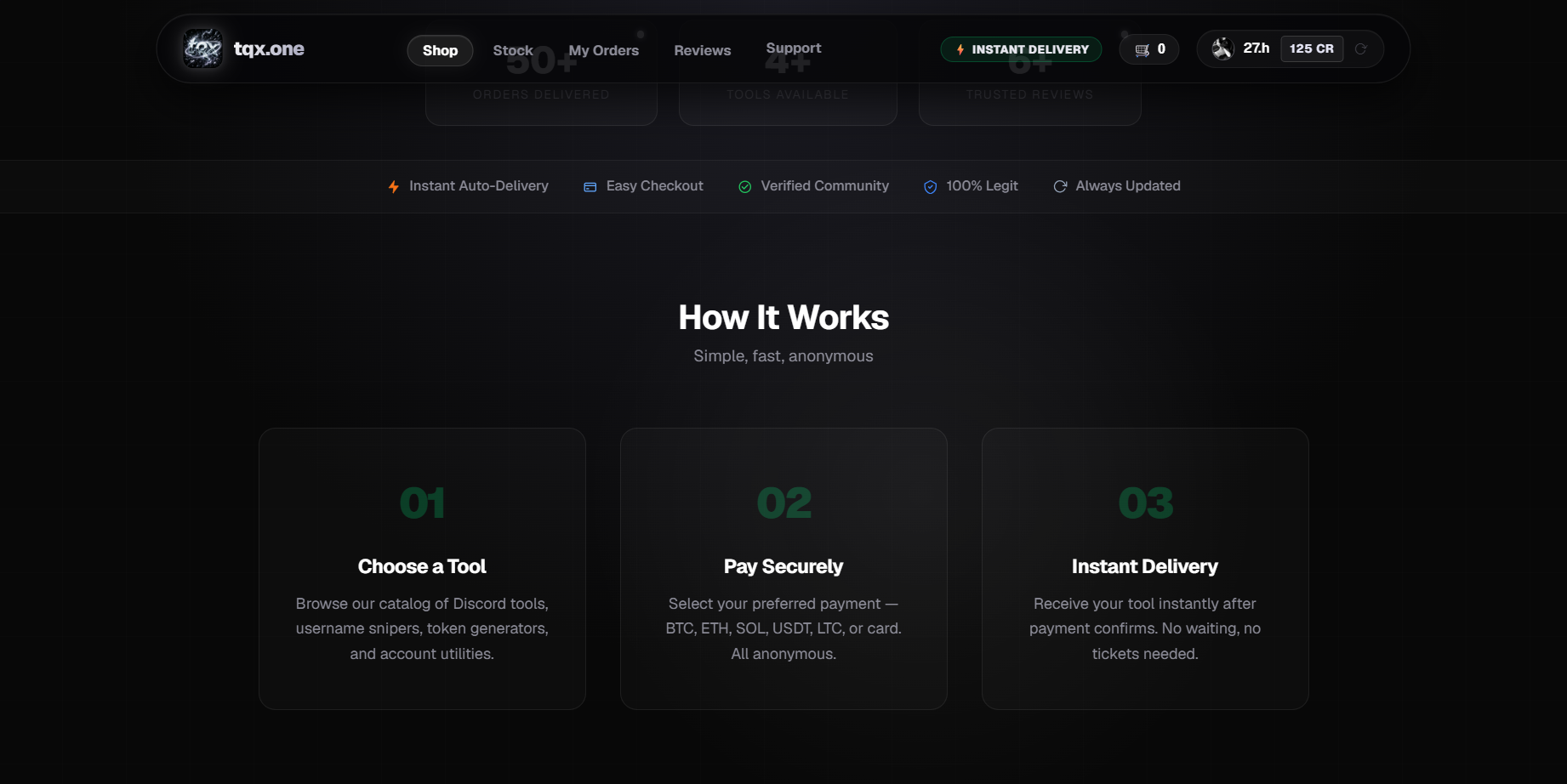
Task: Click the TRUSTED REVIEWS stat label
Action: click(1029, 94)
